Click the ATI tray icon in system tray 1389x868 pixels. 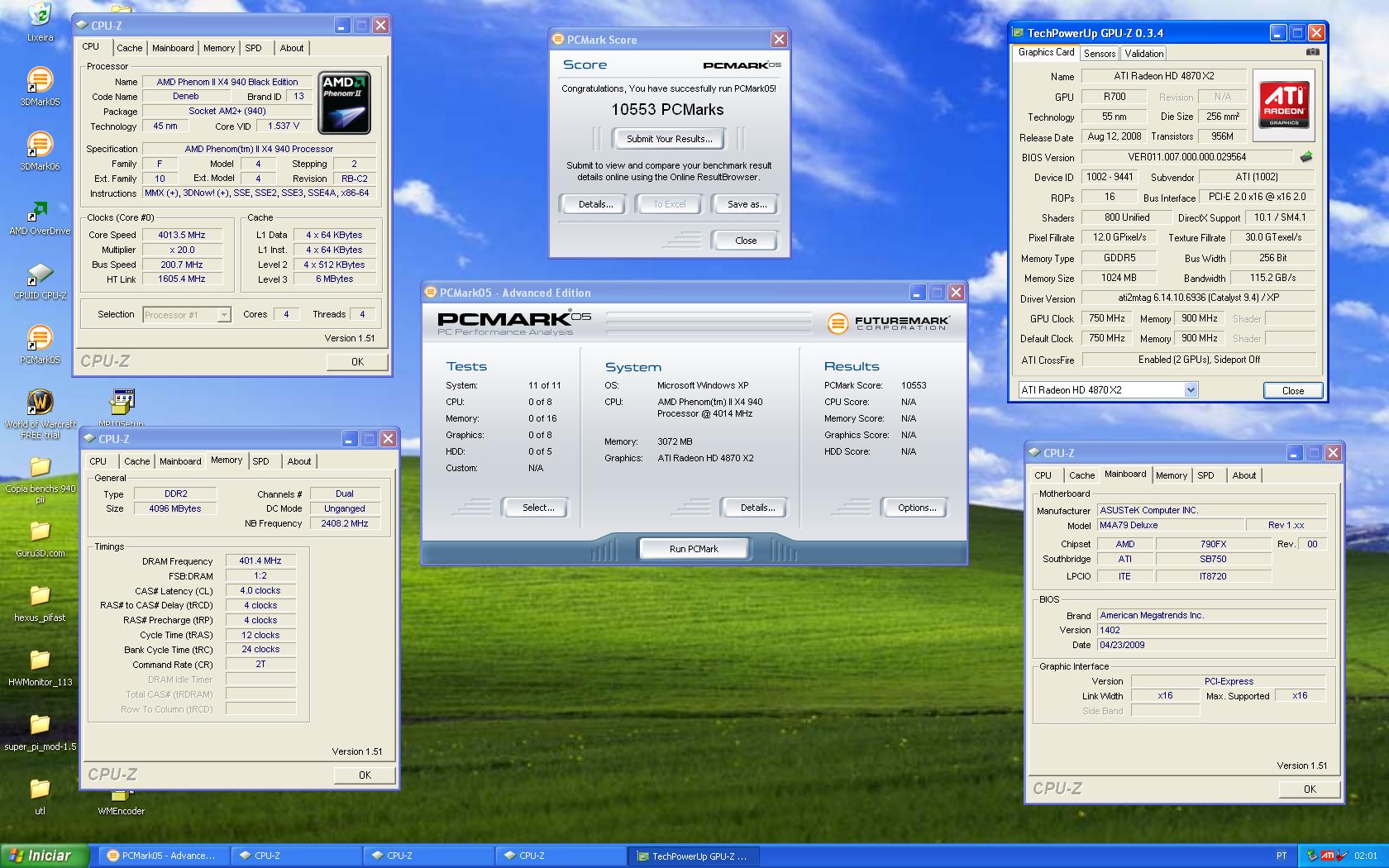pyautogui.click(x=1329, y=856)
